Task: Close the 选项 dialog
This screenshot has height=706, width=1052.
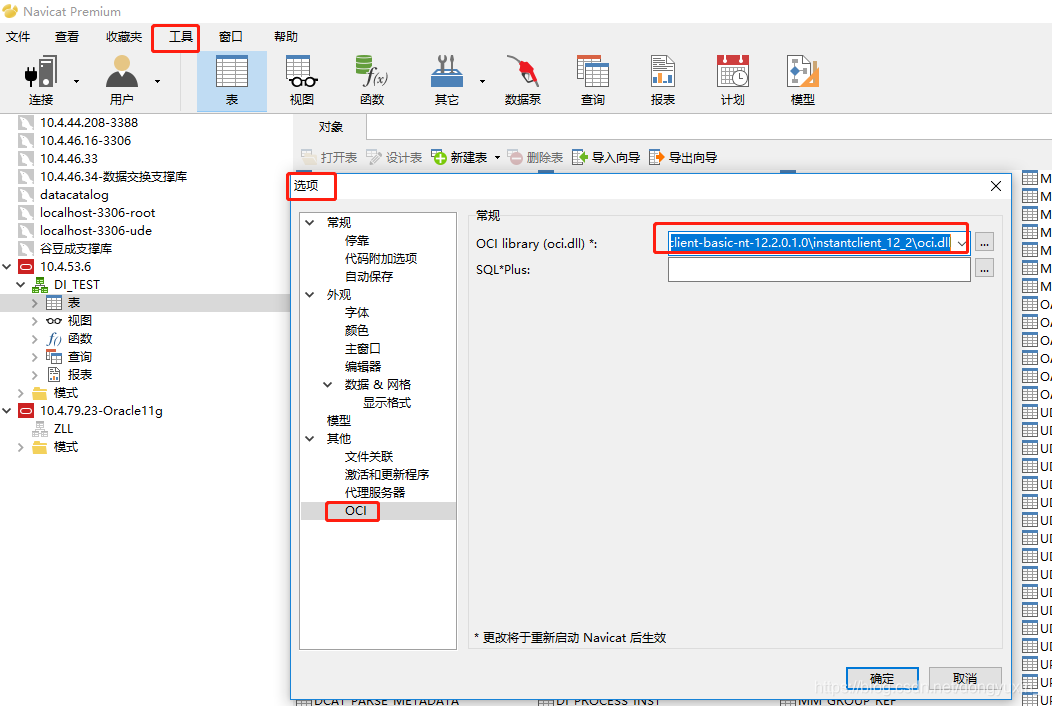Action: 996,186
